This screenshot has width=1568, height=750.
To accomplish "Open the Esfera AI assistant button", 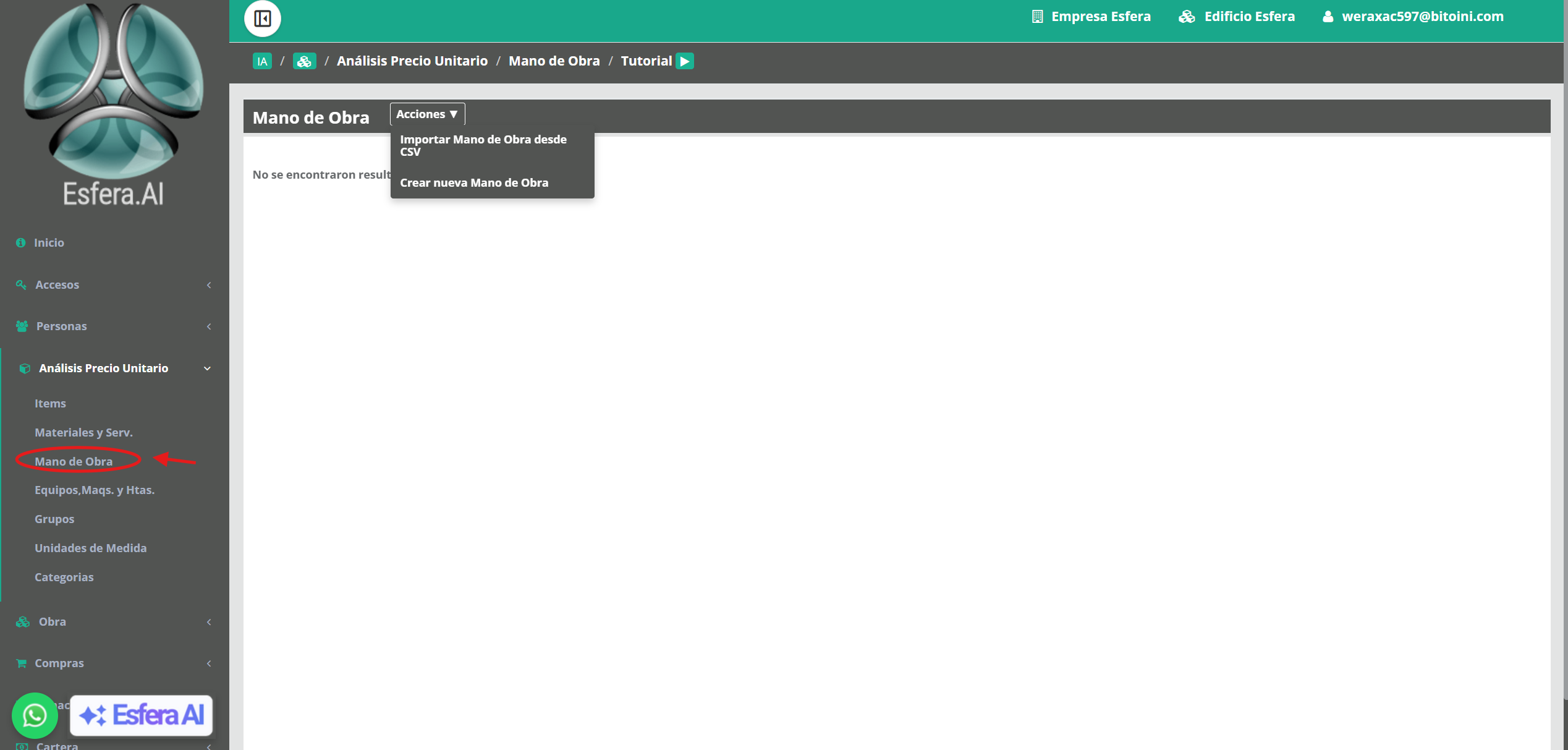I will pos(142,715).
